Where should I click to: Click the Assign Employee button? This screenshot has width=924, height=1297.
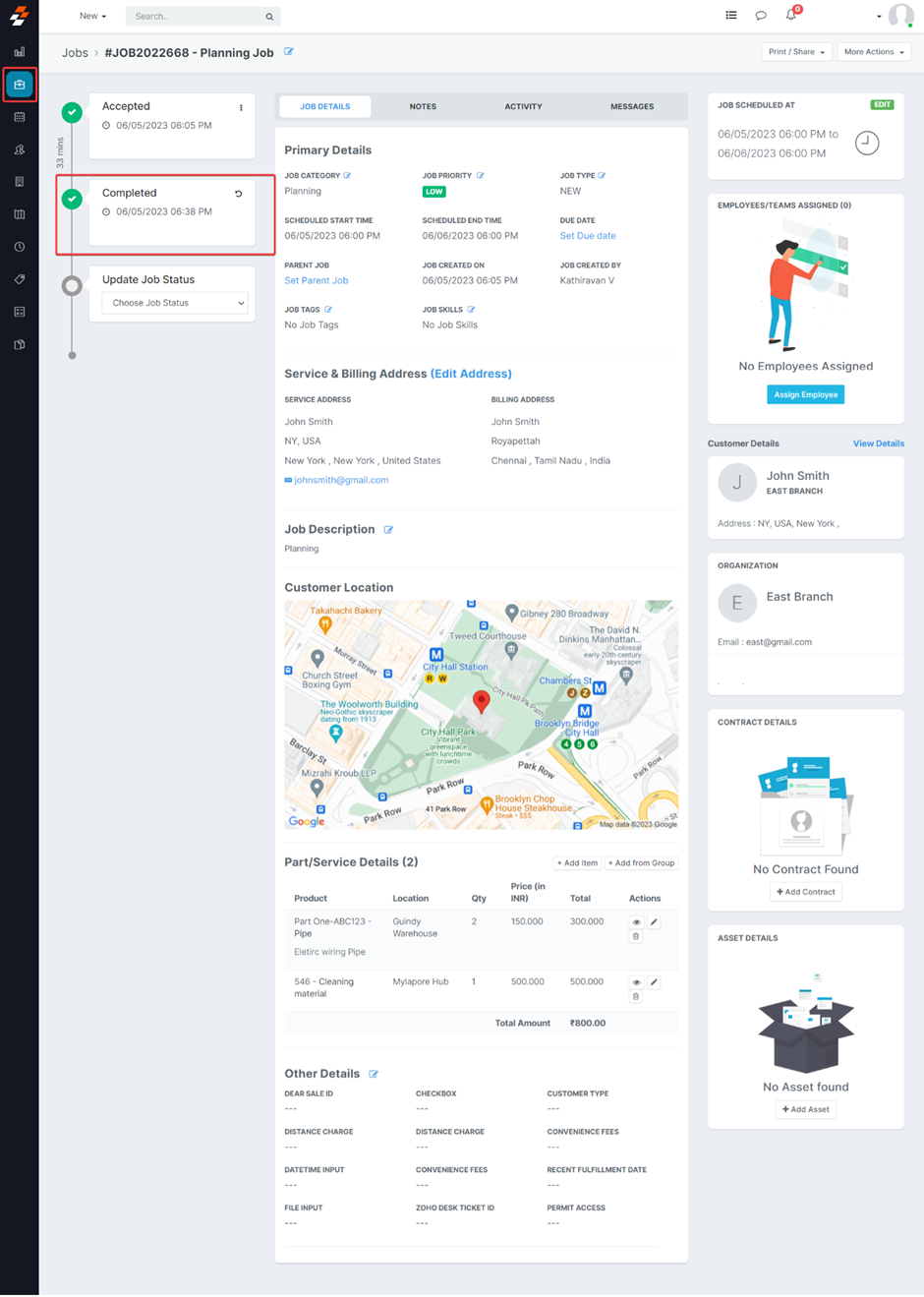(805, 394)
